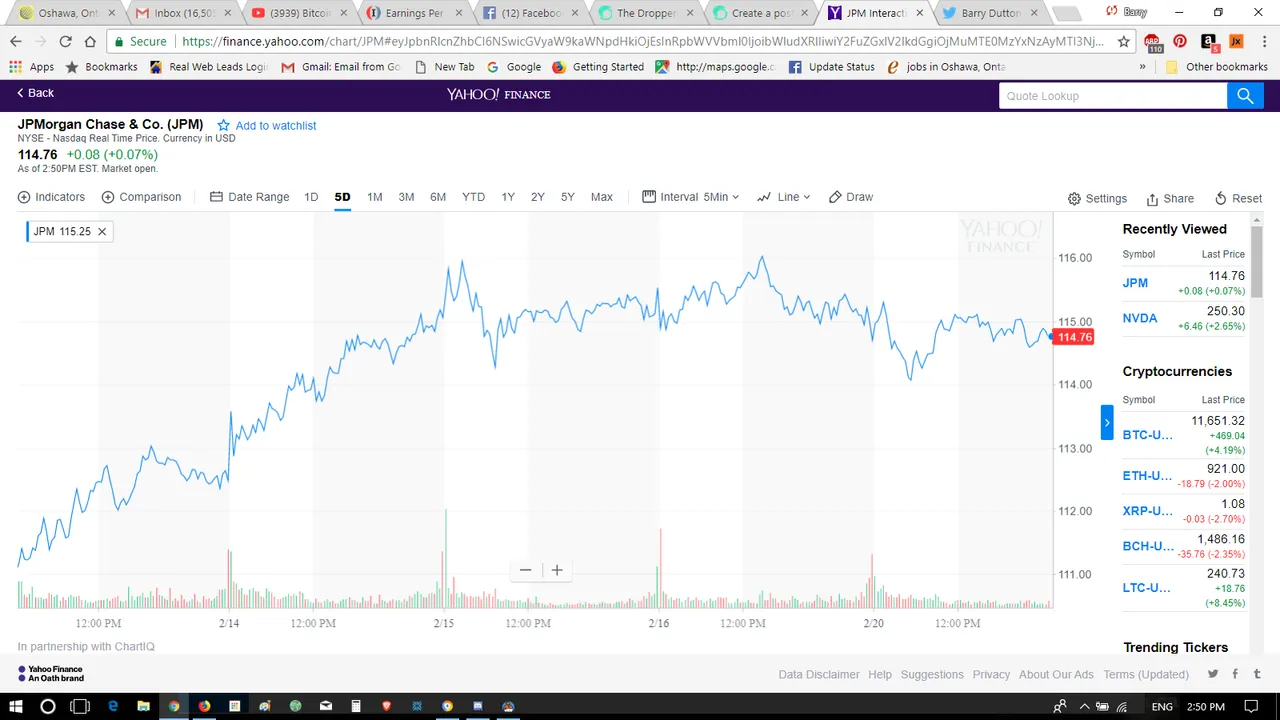1280x720 pixels.
Task: Open the Getting Started bookmark
Action: coord(597,67)
